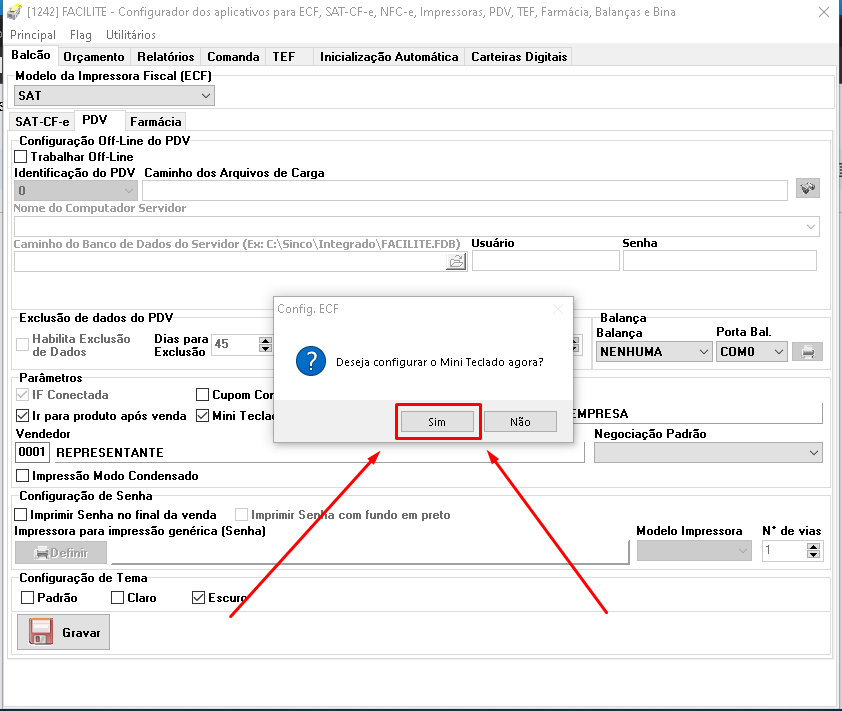The width and height of the screenshot is (842, 711).
Task: Click the question mark icon in dialog
Action: 311,361
